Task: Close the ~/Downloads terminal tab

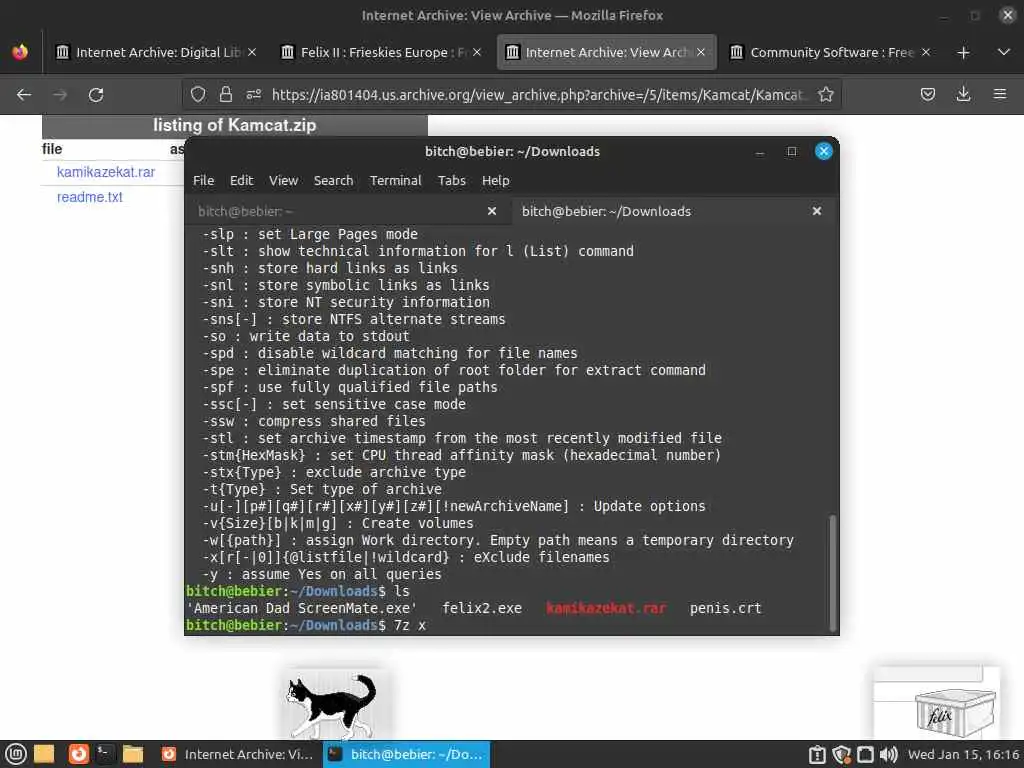Action: click(x=816, y=211)
